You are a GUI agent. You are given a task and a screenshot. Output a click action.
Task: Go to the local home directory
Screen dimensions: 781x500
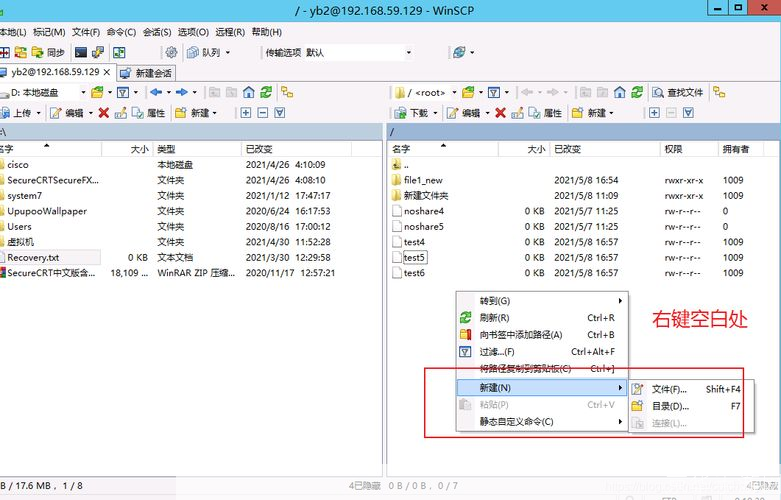(249, 92)
